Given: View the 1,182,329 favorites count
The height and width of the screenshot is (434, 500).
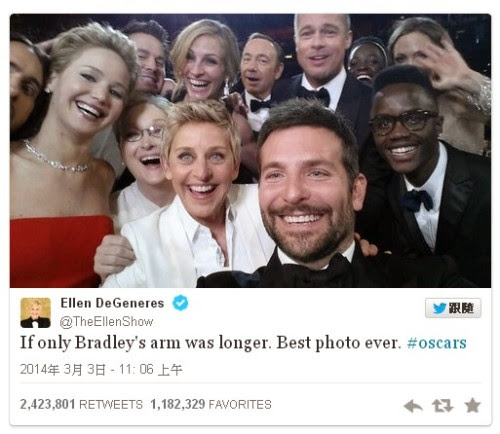Looking at the screenshot, I should pos(178,404).
